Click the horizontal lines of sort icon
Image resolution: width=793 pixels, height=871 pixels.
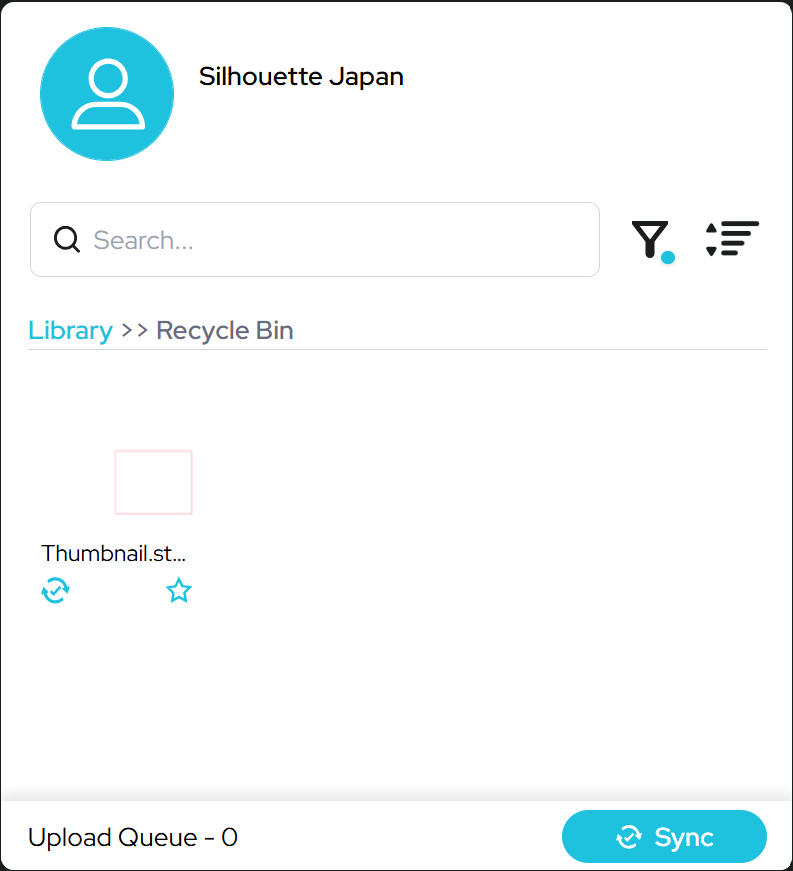740,238
